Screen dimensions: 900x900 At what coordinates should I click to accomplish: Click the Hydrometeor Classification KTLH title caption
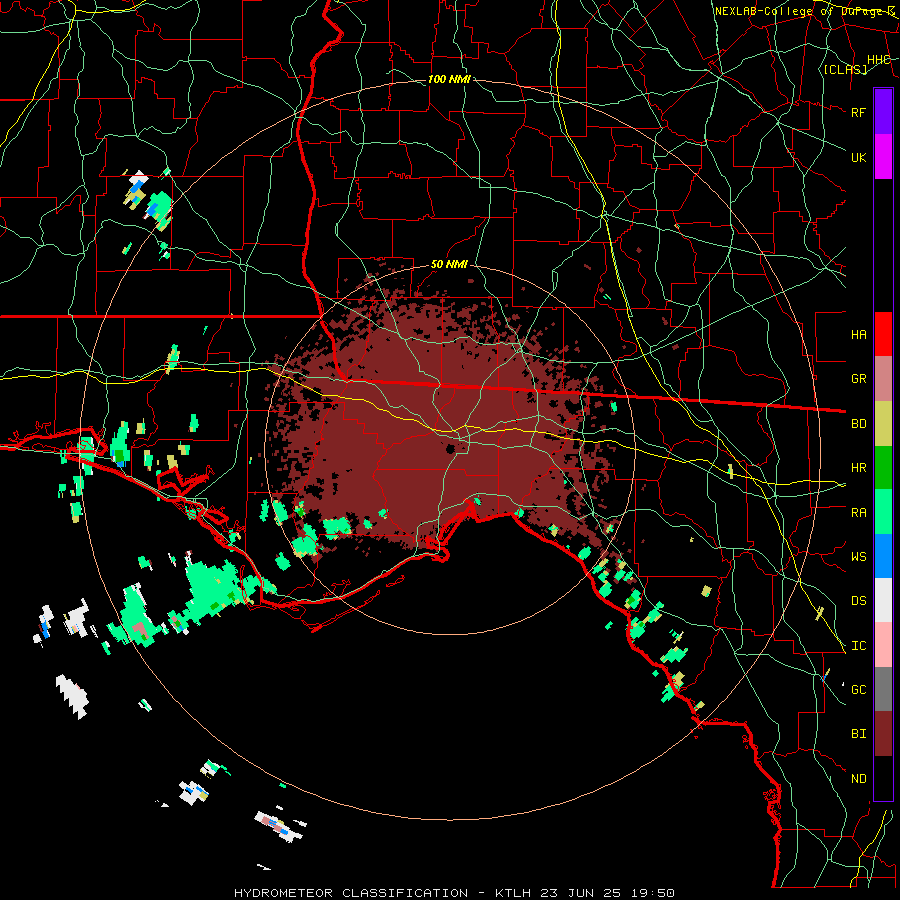454,893
